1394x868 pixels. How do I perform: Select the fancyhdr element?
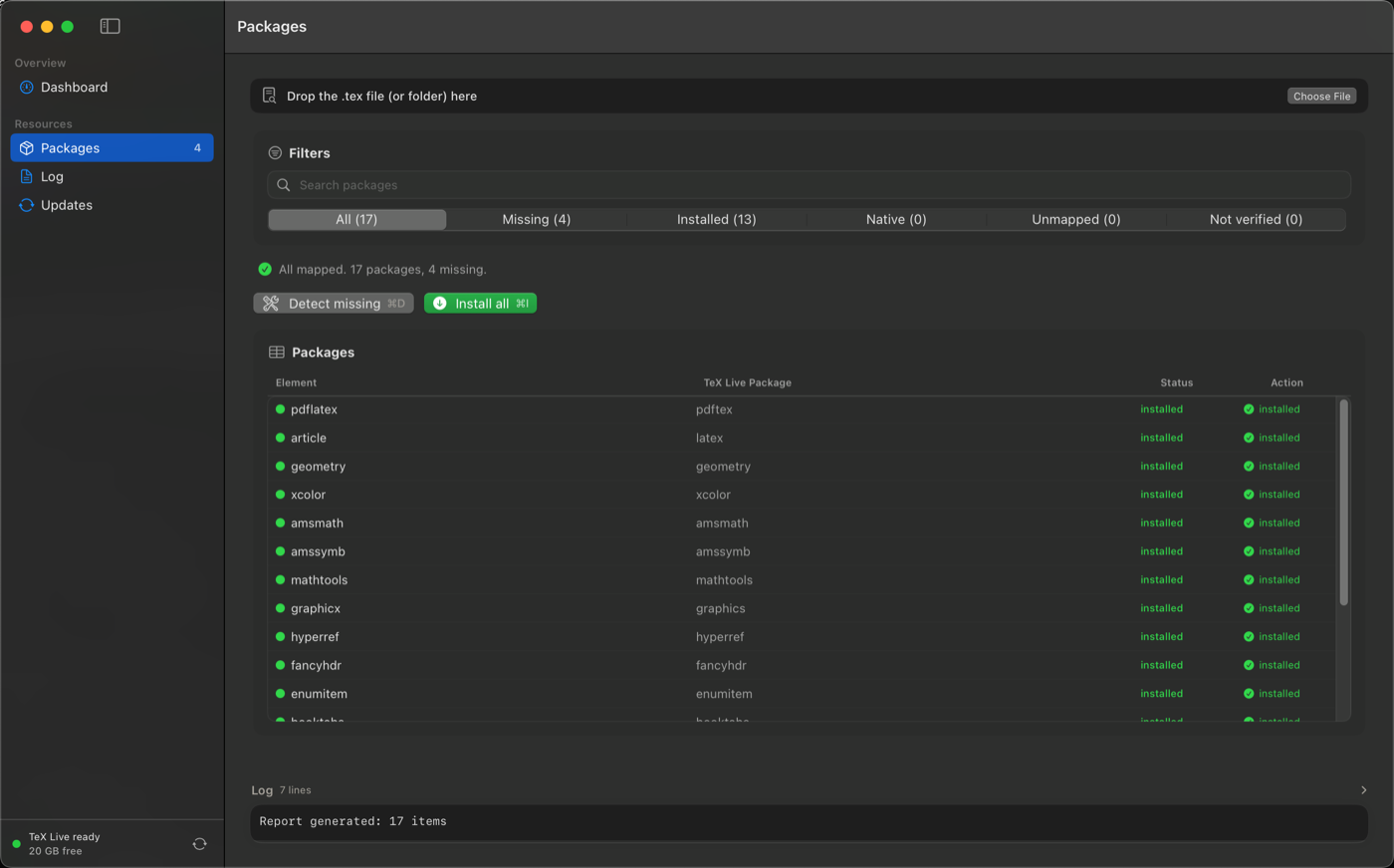point(316,666)
